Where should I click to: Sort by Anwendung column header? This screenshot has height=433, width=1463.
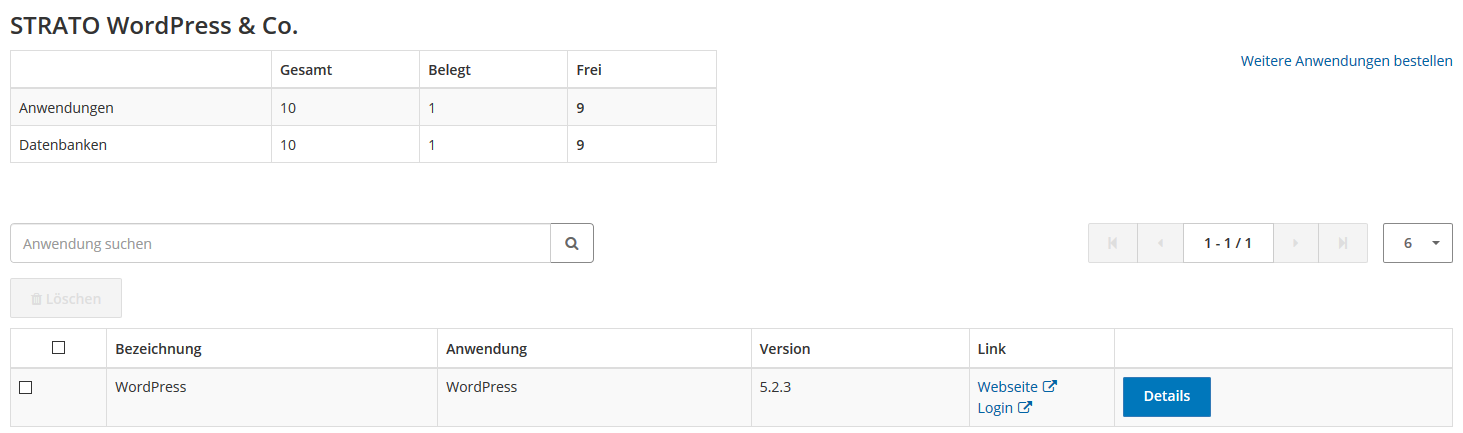tap(486, 349)
